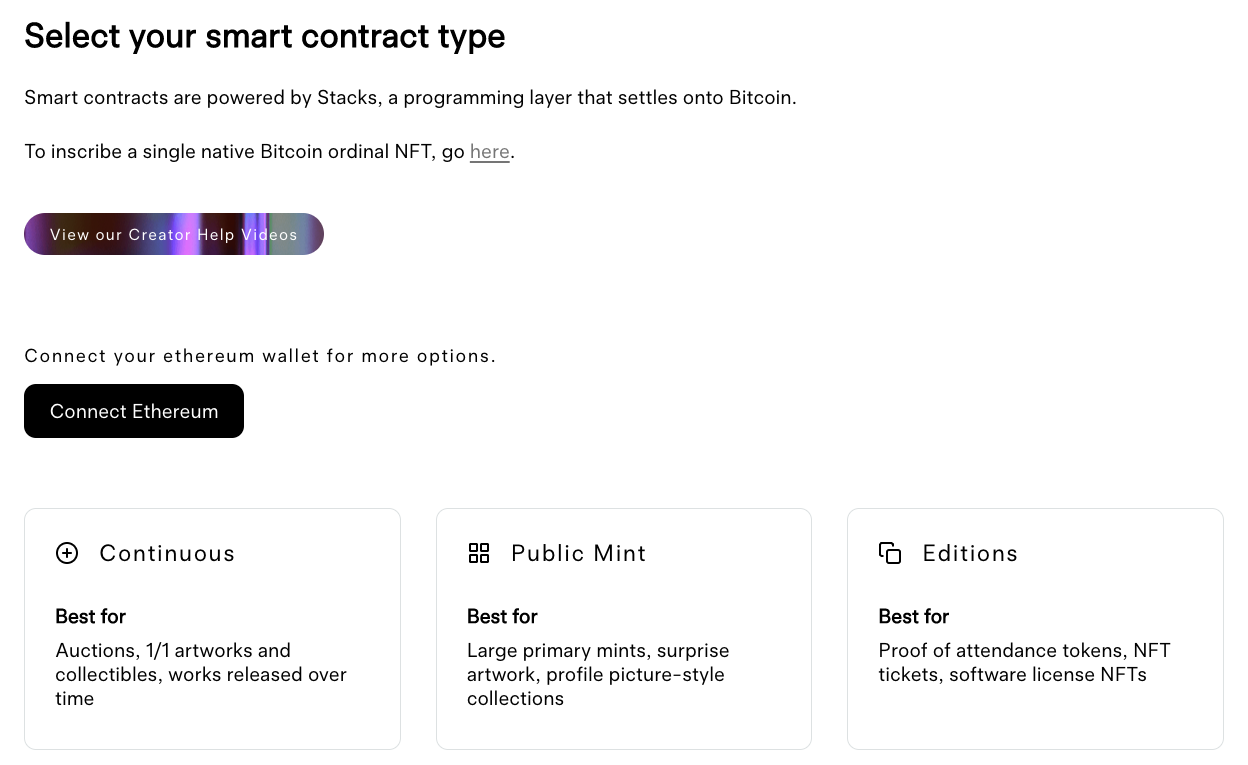The height and width of the screenshot is (765, 1248).
Task: Click the Auctions, 1/1 artworks description text
Action: 201,674
